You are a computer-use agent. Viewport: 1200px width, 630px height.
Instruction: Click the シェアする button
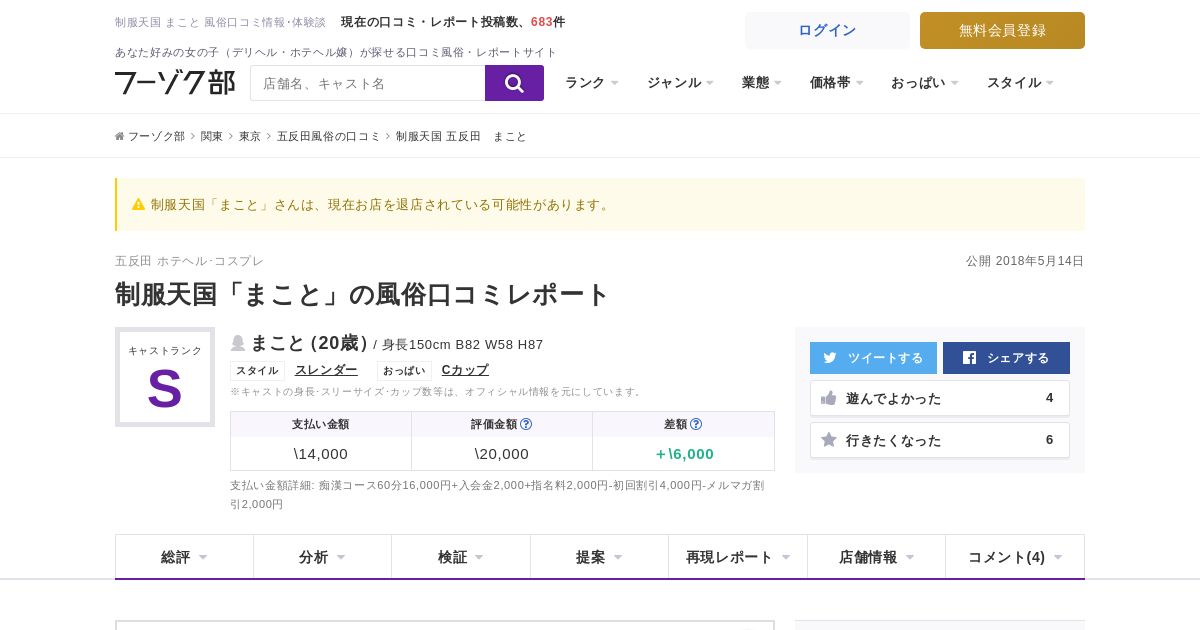(x=1006, y=358)
